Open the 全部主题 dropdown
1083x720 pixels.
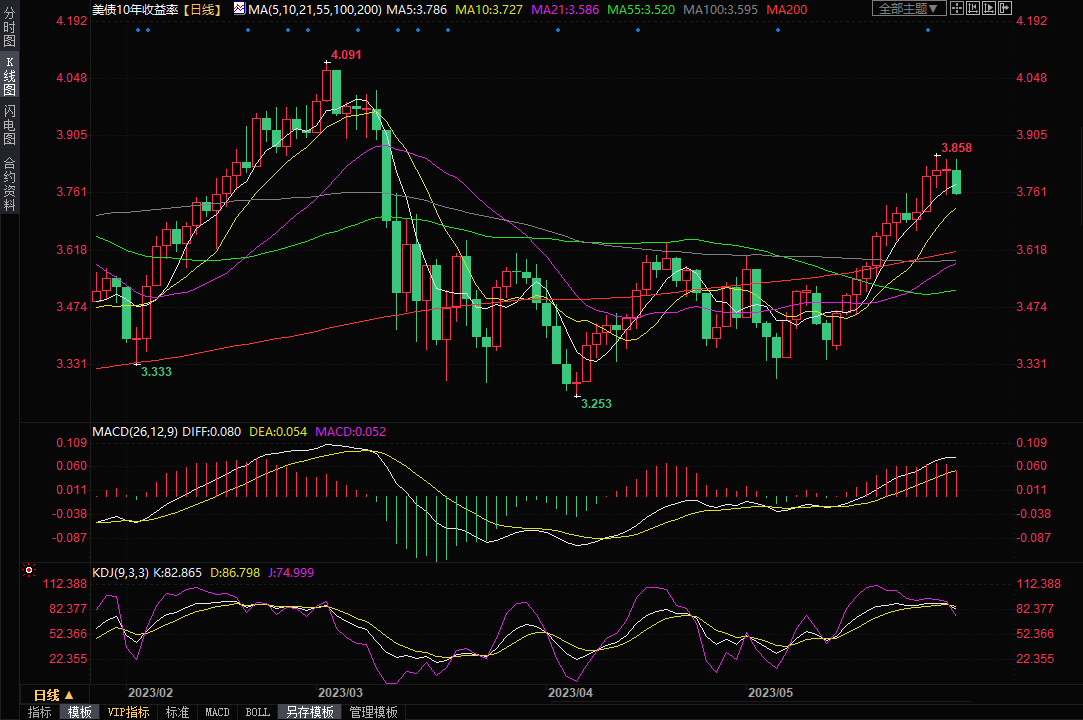(908, 9)
